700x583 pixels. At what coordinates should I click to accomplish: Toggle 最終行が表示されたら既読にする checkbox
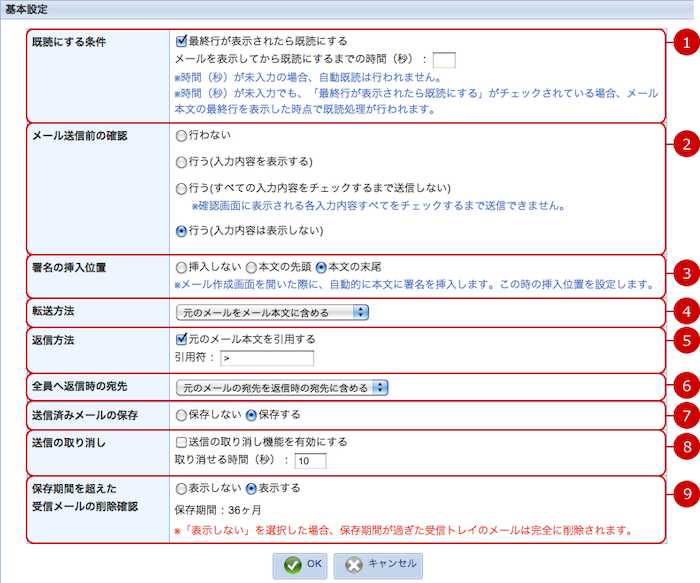181,41
